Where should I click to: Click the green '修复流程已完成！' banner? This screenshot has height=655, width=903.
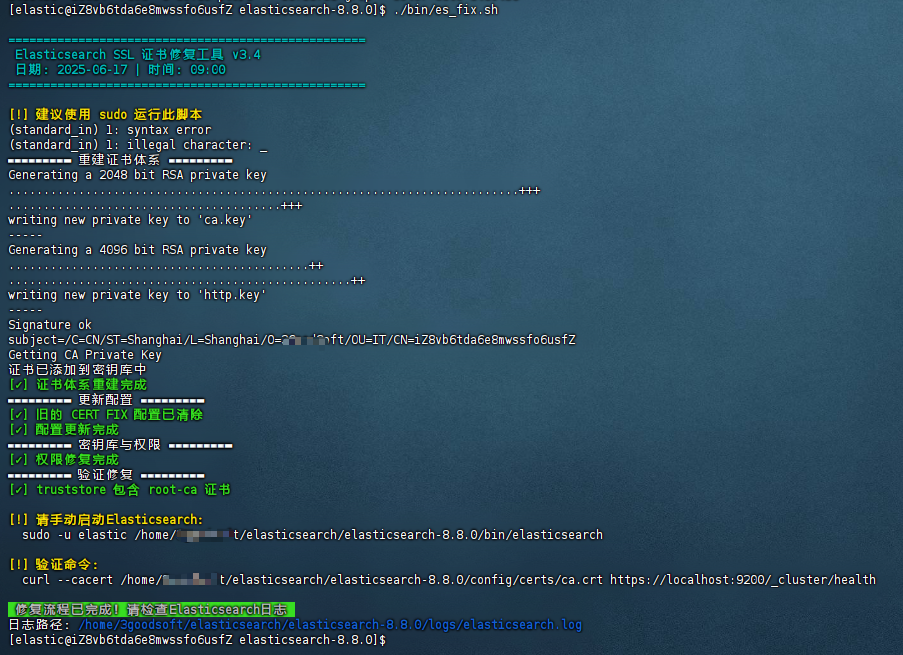coord(151,609)
